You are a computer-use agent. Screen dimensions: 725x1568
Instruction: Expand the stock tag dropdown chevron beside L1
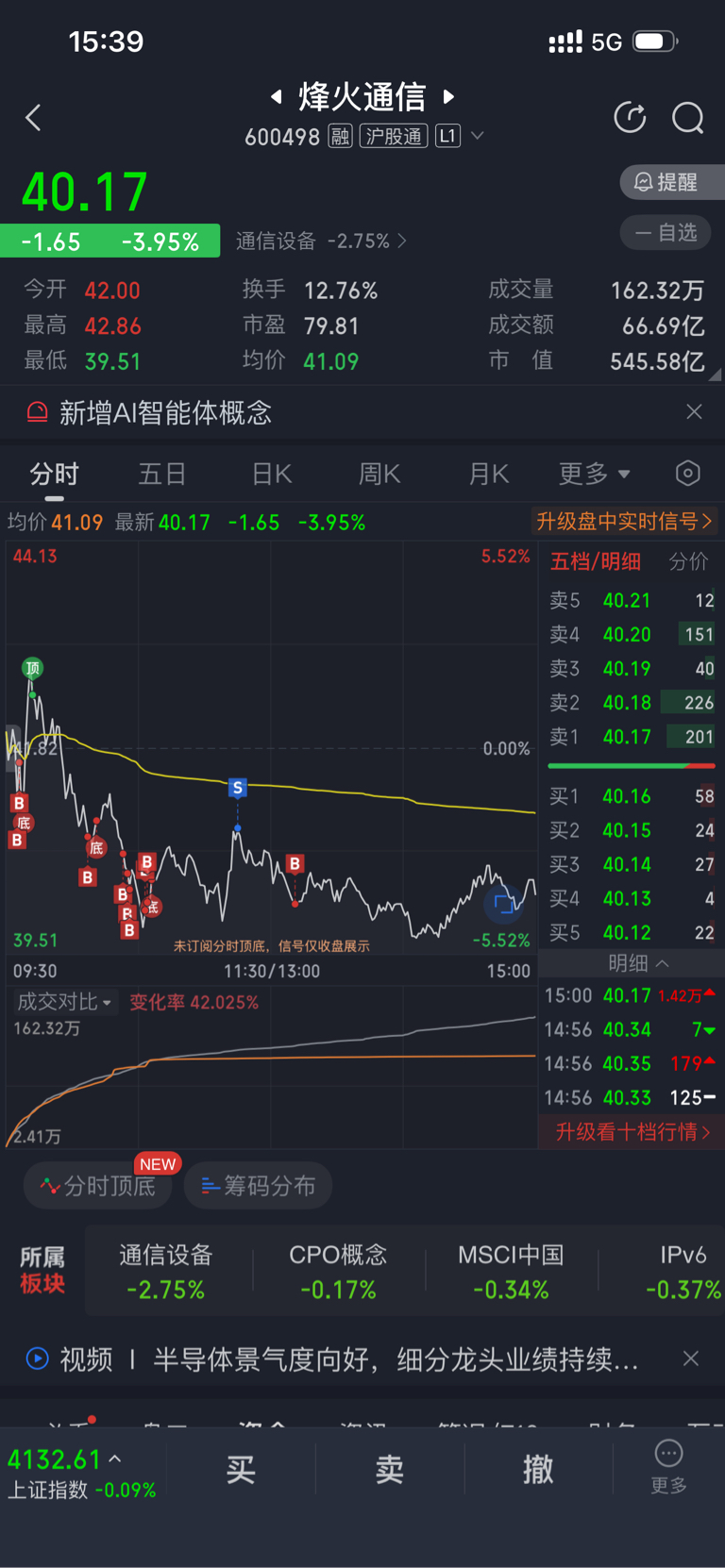[478, 136]
